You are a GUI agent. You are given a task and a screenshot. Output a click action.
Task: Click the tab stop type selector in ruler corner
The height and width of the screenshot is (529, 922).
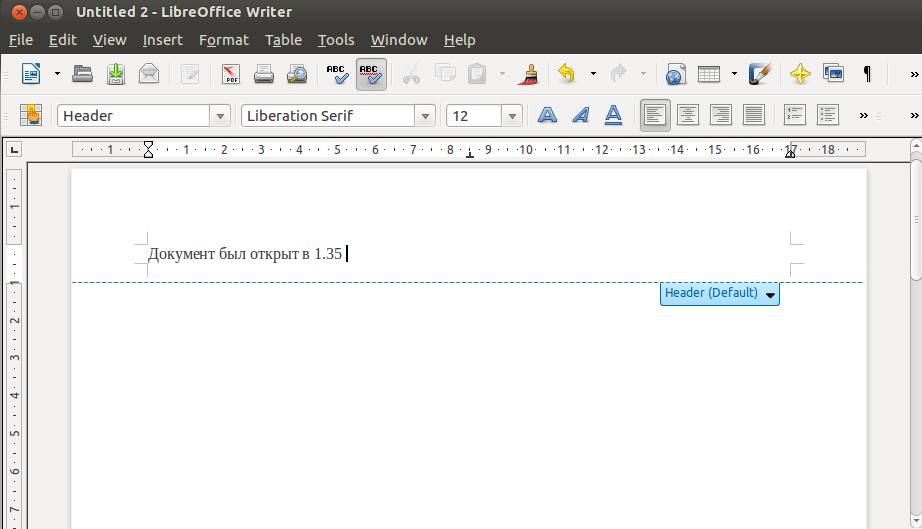(14, 150)
